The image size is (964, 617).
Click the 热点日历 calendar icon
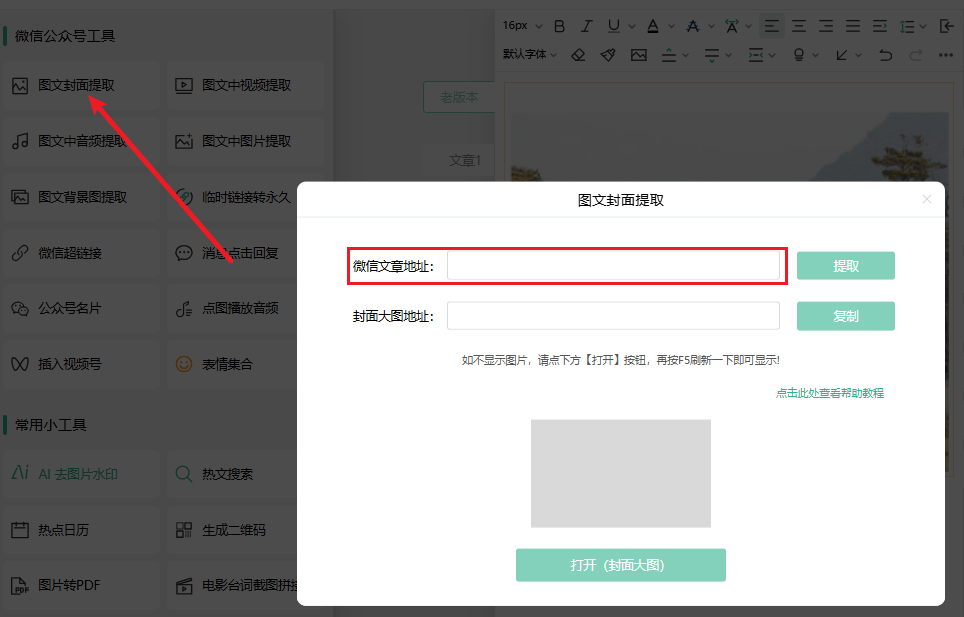point(20,530)
